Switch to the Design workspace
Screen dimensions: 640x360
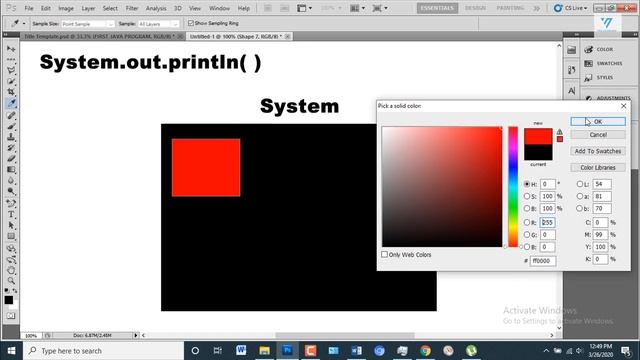coord(476,8)
